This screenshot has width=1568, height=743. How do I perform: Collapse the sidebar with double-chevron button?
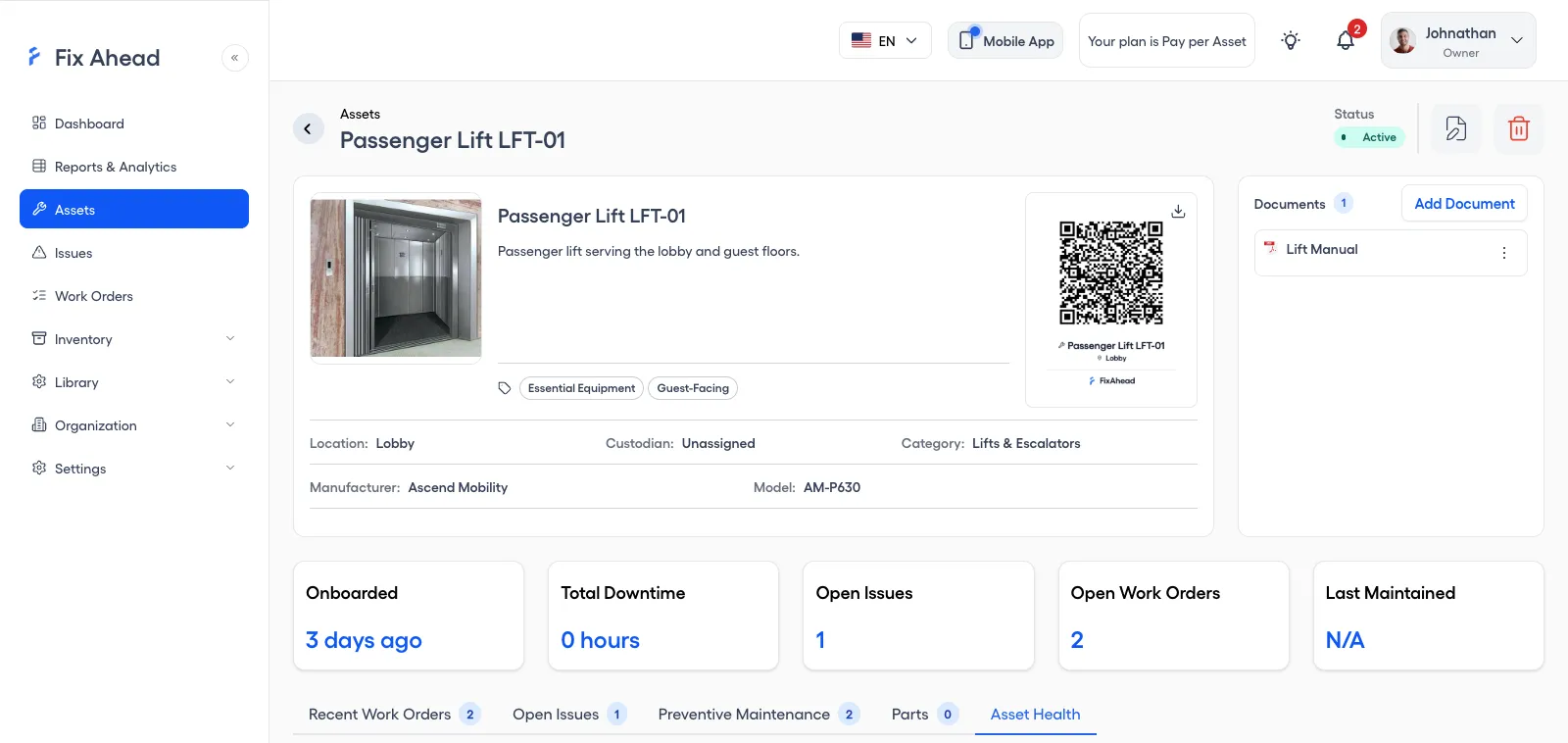235,58
